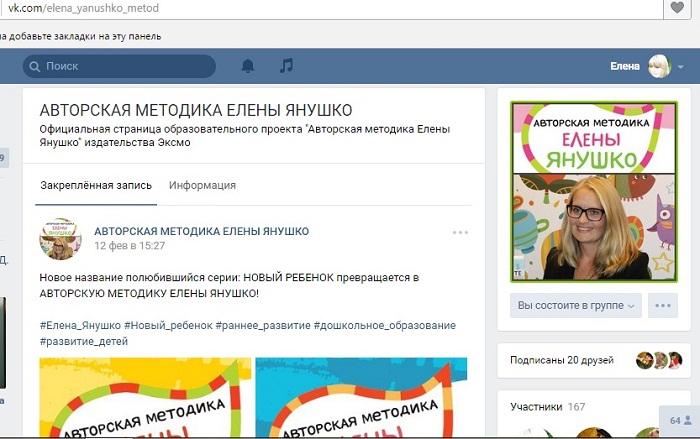The height and width of the screenshot is (439, 700).
Task: Open the 64 online friends chat widget
Action: pyautogui.click(x=680, y=420)
